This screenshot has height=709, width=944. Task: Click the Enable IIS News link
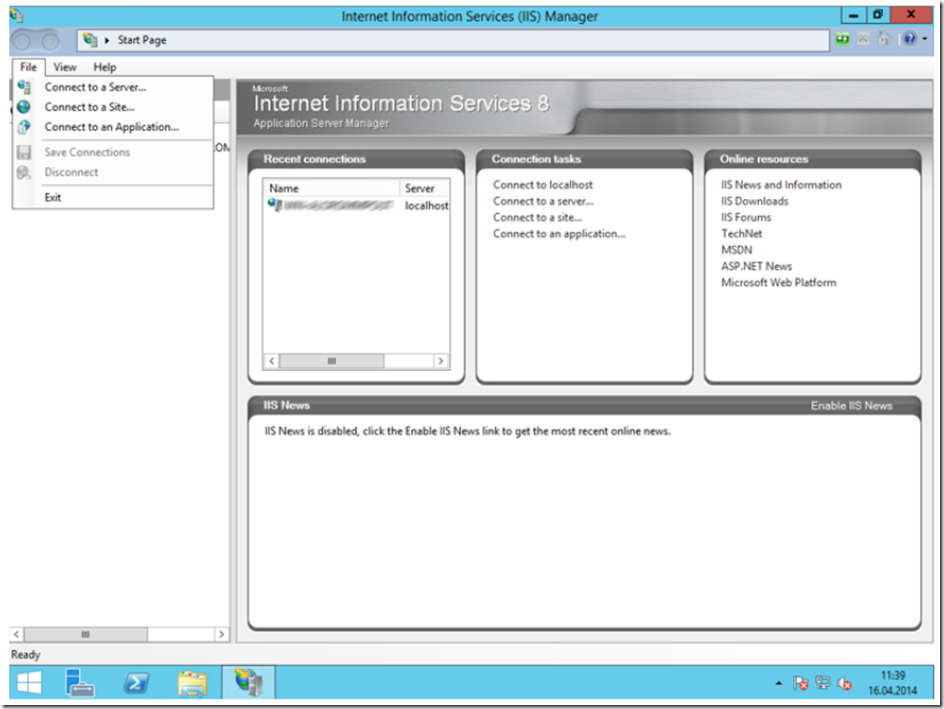[851, 406]
